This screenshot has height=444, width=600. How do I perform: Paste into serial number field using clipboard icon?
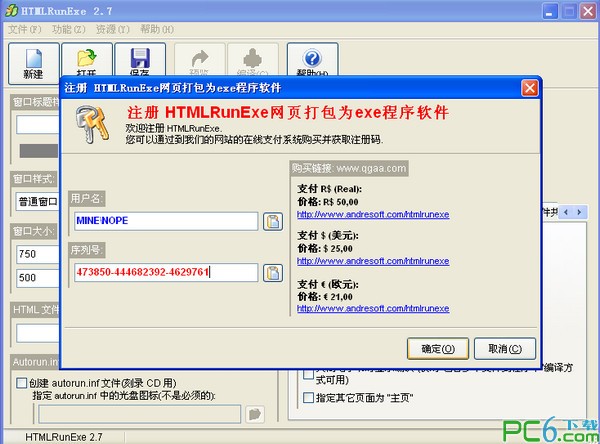click(x=273, y=273)
